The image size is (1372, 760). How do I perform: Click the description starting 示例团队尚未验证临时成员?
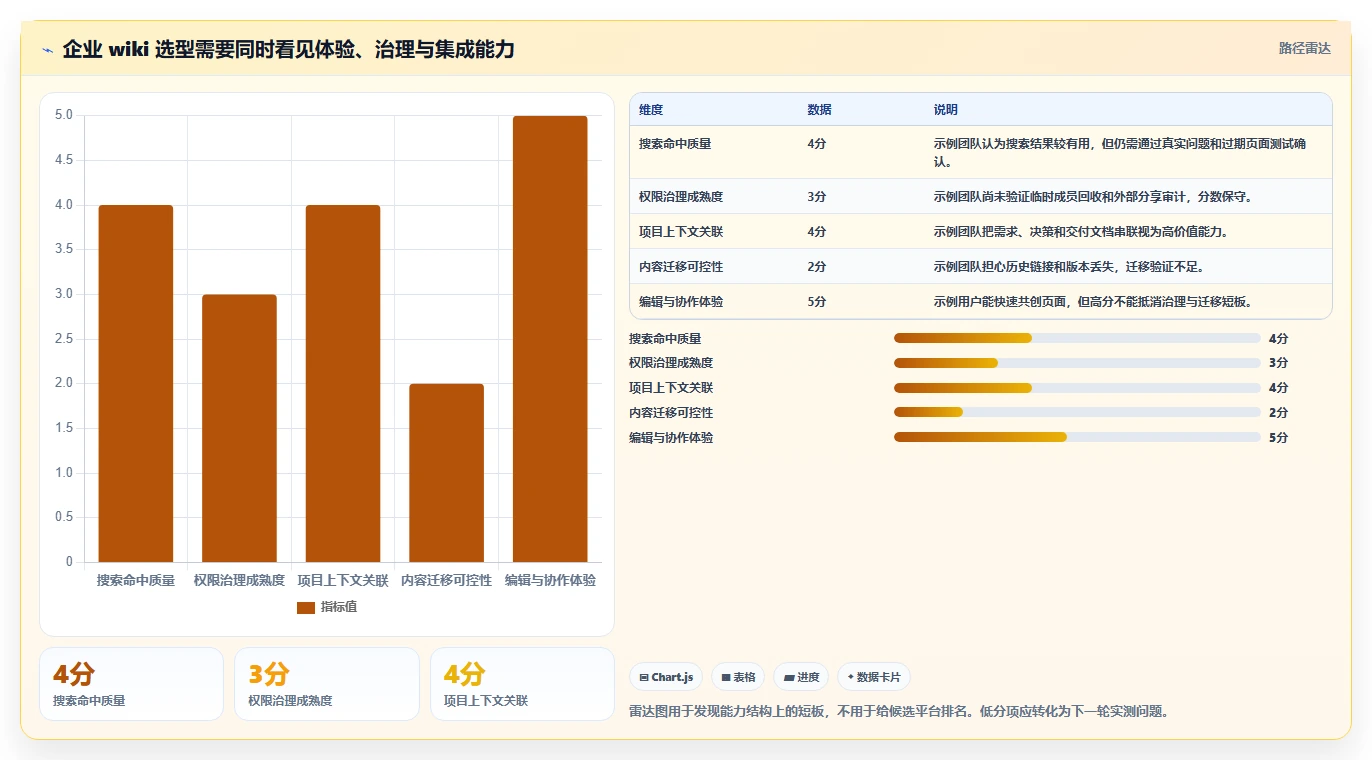click(1093, 197)
